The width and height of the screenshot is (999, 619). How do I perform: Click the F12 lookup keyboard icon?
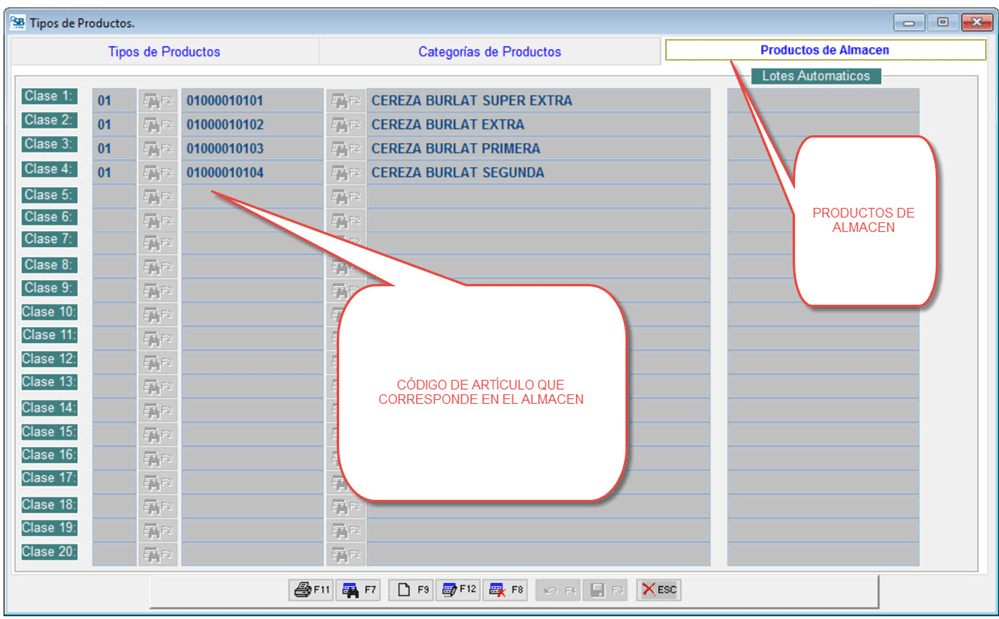[458, 589]
